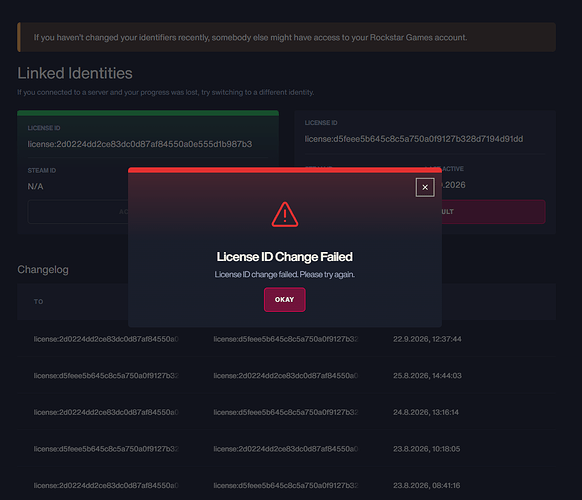Select 'License ID change failed. Please try again.' message
582x500 pixels.
coord(285,274)
